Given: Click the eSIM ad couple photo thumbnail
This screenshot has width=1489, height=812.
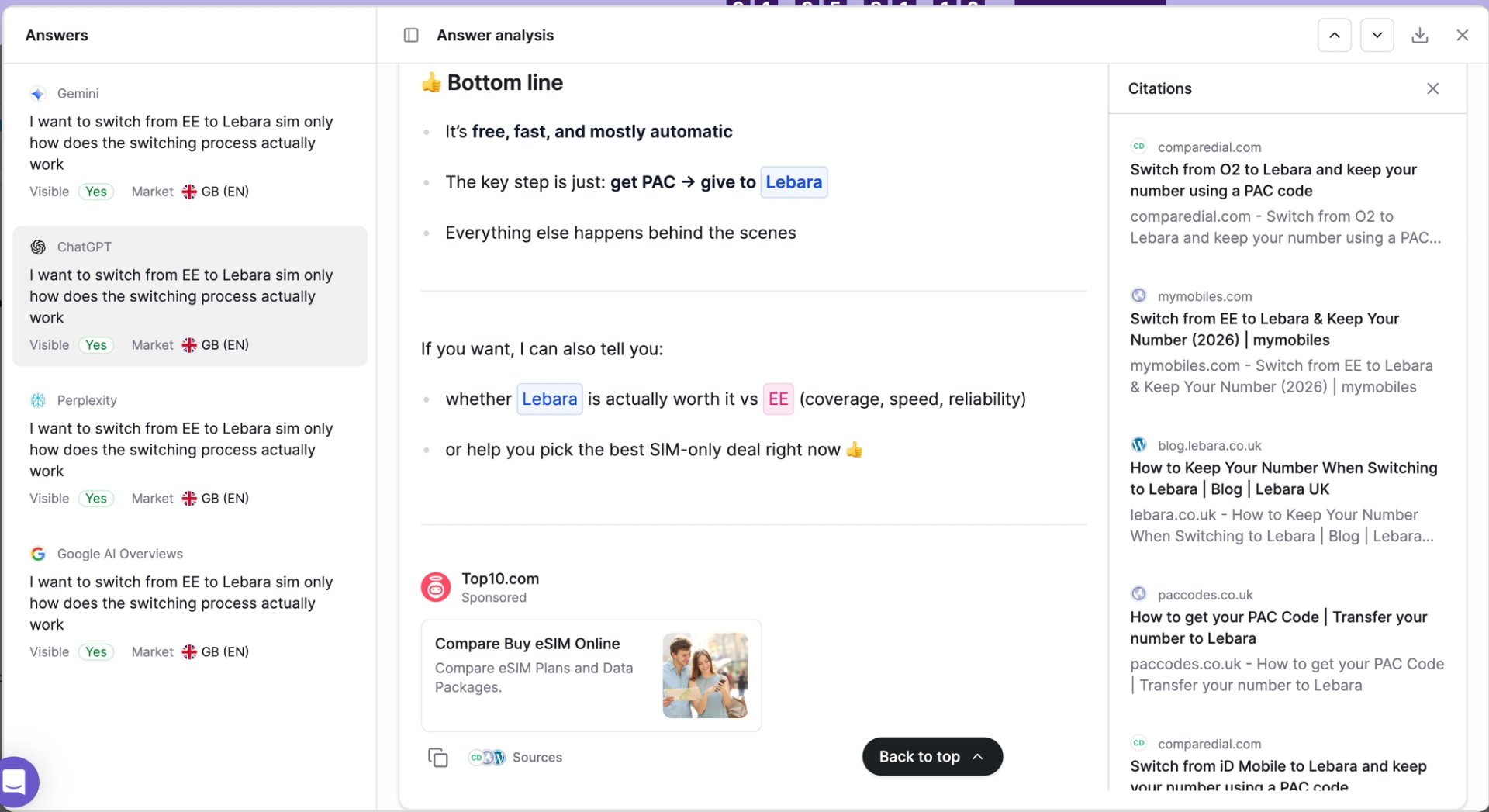Looking at the screenshot, I should click(705, 676).
